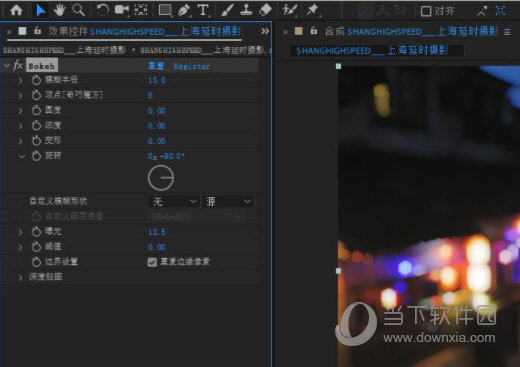Expand the 曝光 property
The height and width of the screenshot is (367, 520).
pos(21,232)
